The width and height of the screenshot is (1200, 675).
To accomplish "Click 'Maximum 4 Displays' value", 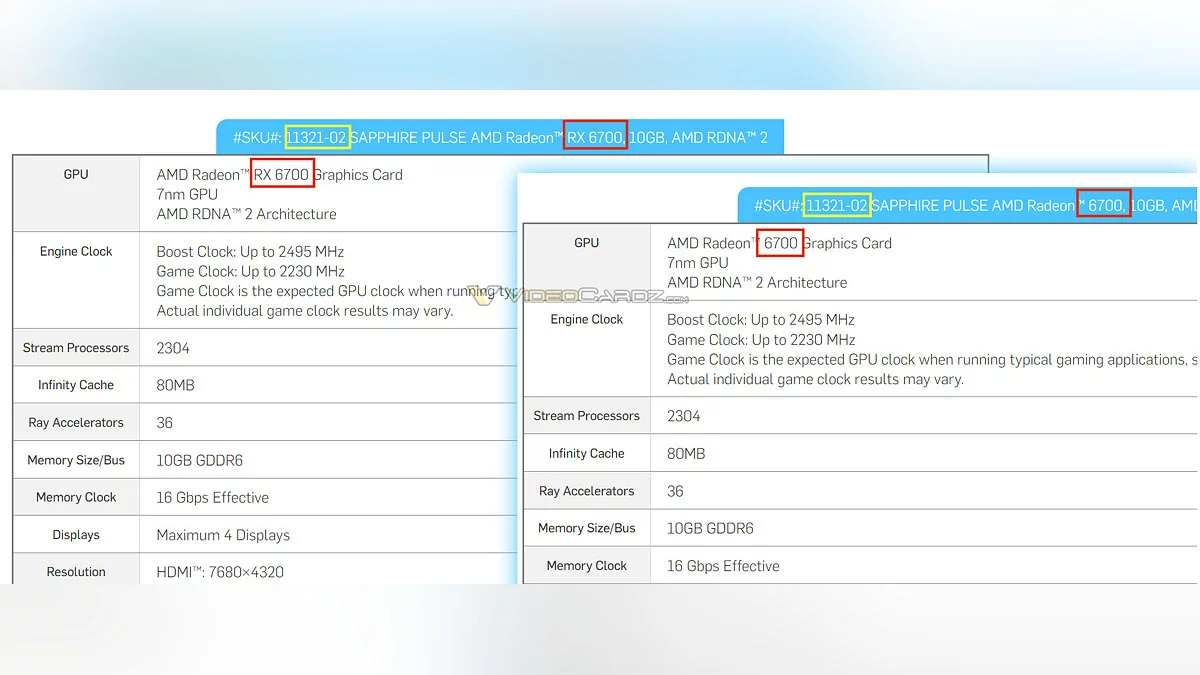I will [x=223, y=535].
